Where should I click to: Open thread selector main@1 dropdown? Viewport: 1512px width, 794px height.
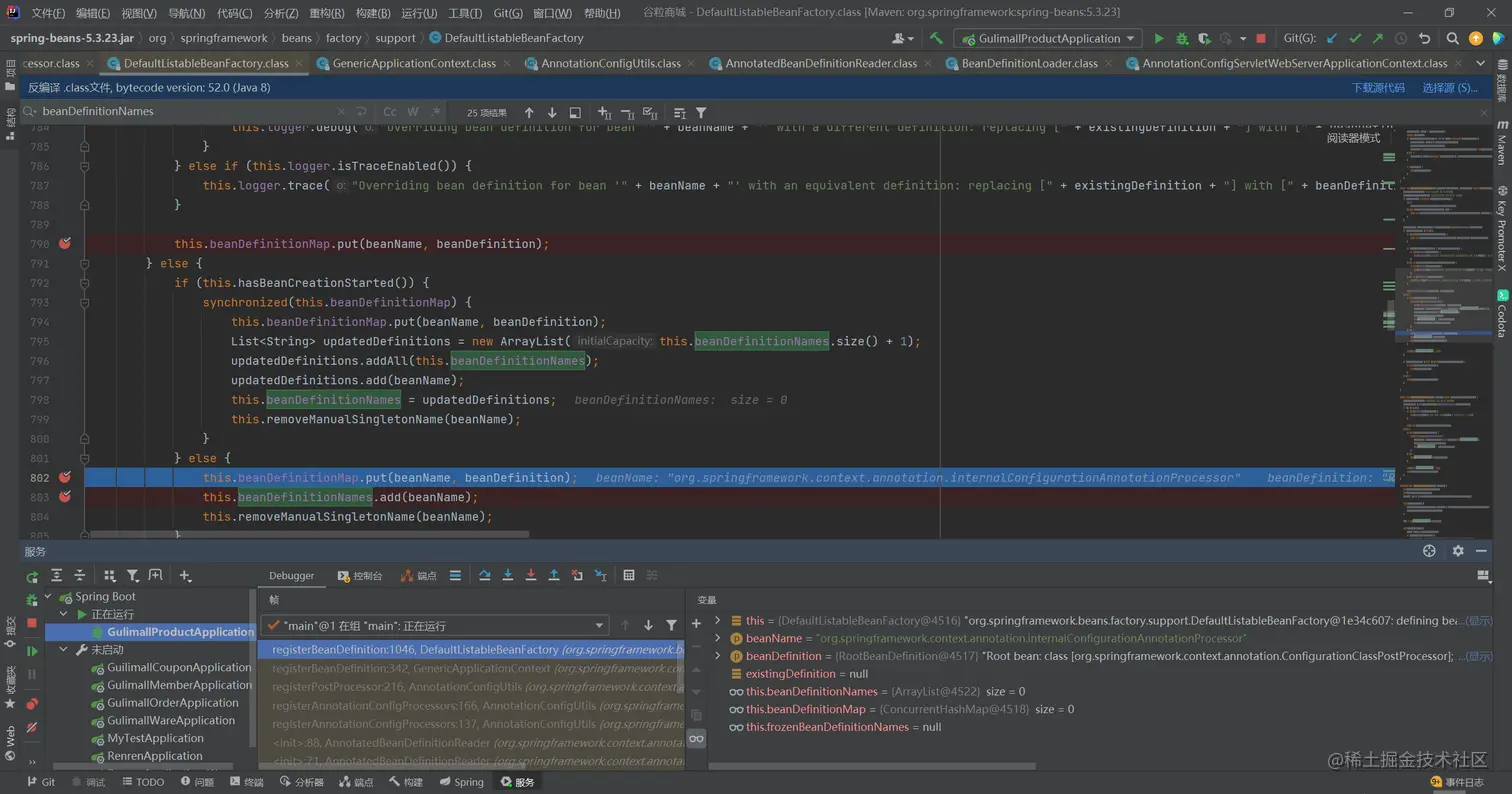pos(434,625)
